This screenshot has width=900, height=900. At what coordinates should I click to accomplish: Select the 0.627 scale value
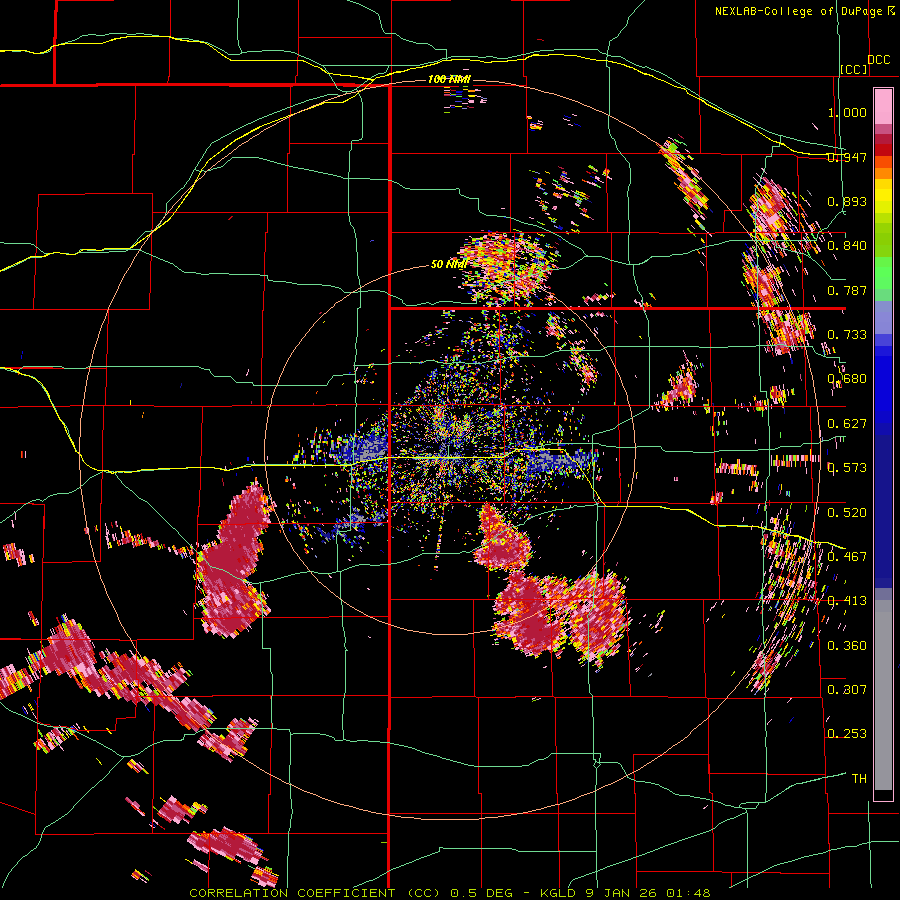847,424
